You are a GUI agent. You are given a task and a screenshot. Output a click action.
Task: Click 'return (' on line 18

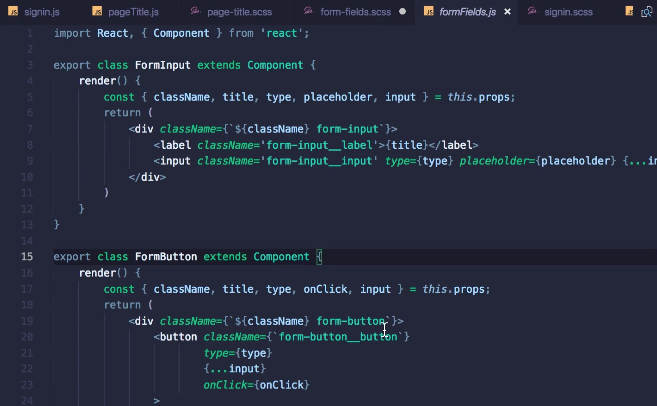point(128,305)
